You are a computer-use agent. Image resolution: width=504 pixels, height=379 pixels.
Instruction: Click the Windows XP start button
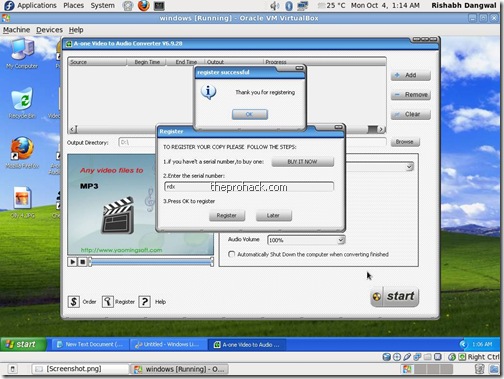(x=23, y=344)
